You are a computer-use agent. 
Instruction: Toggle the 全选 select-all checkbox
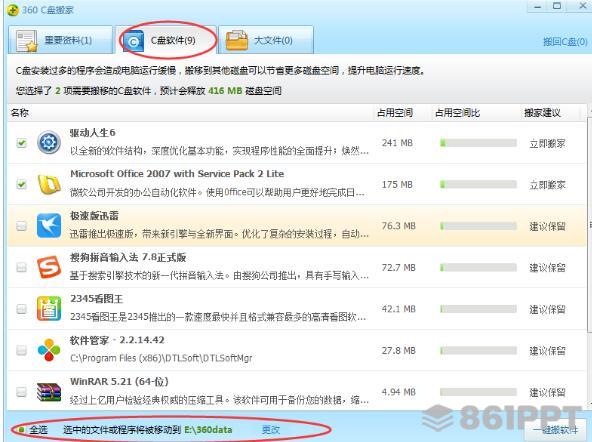tap(22, 430)
